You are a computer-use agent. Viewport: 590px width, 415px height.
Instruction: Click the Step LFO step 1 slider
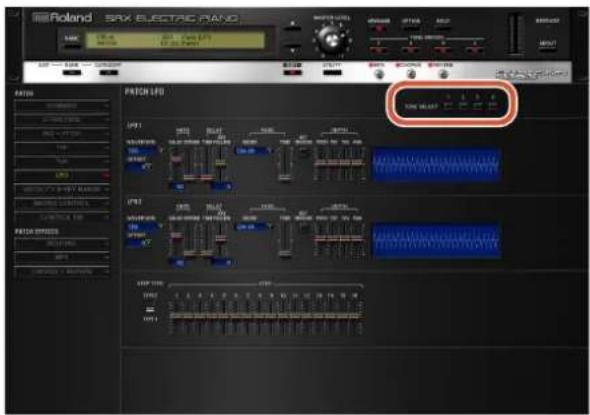click(175, 317)
